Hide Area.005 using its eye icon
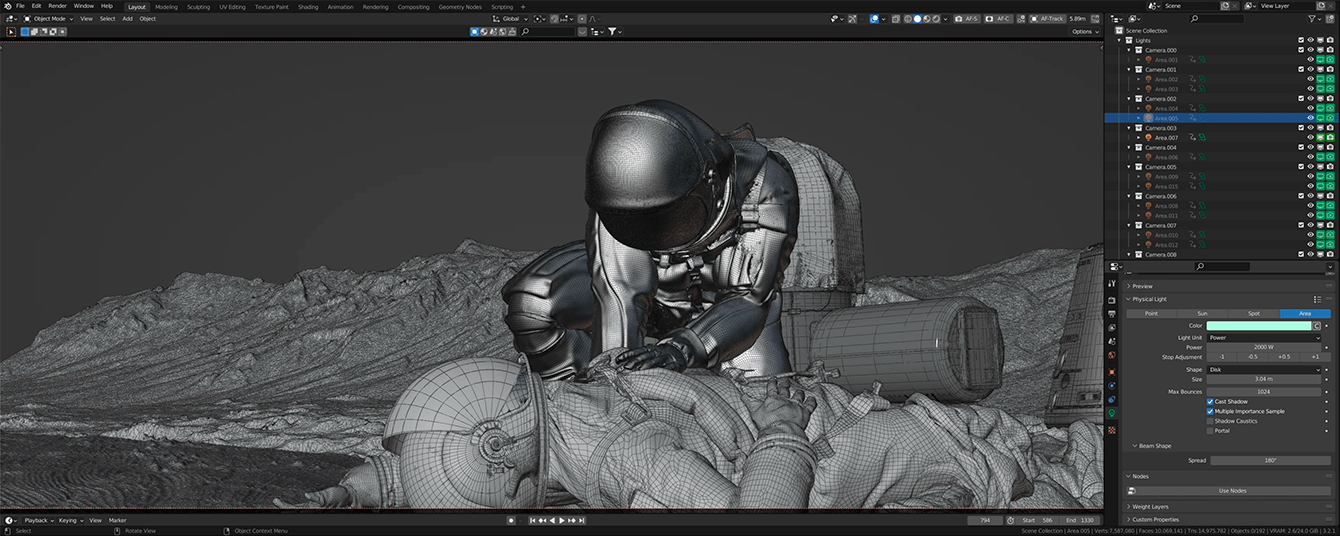This screenshot has height=536, width=1340. coord(1310,118)
